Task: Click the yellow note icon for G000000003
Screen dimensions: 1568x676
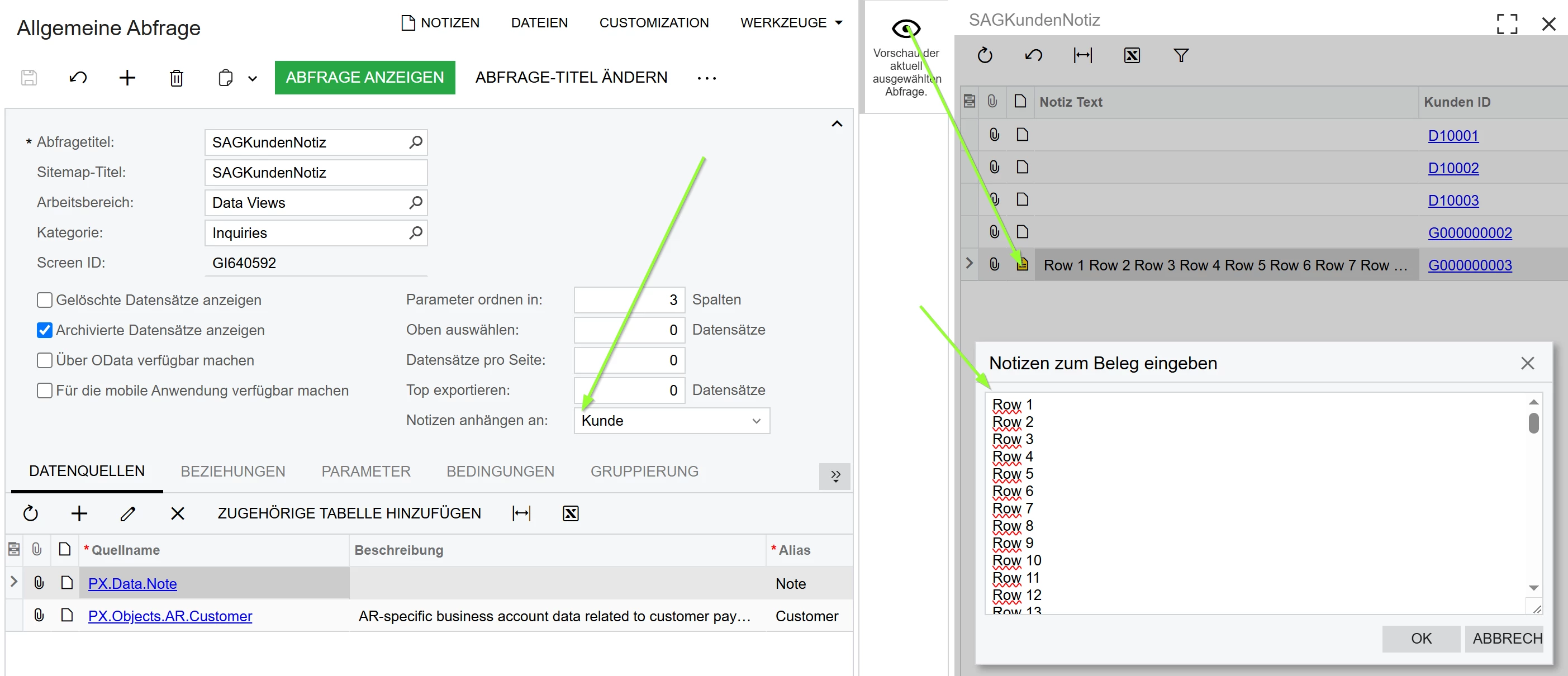Action: pos(1022,265)
